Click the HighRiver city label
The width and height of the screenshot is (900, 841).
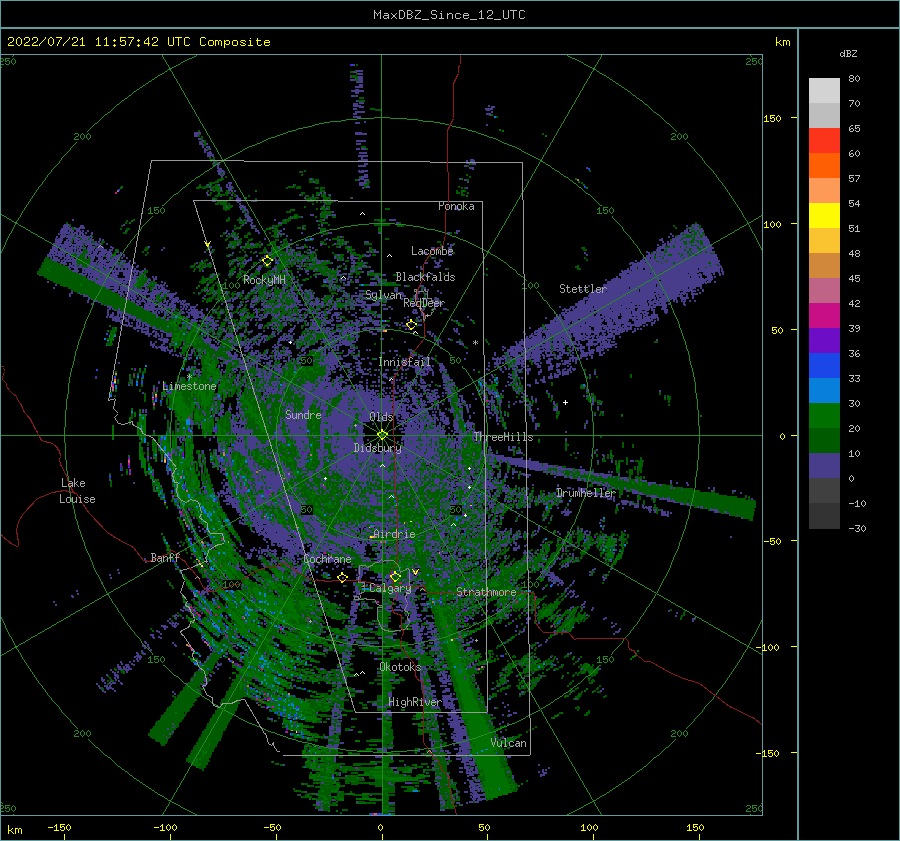coord(415,702)
